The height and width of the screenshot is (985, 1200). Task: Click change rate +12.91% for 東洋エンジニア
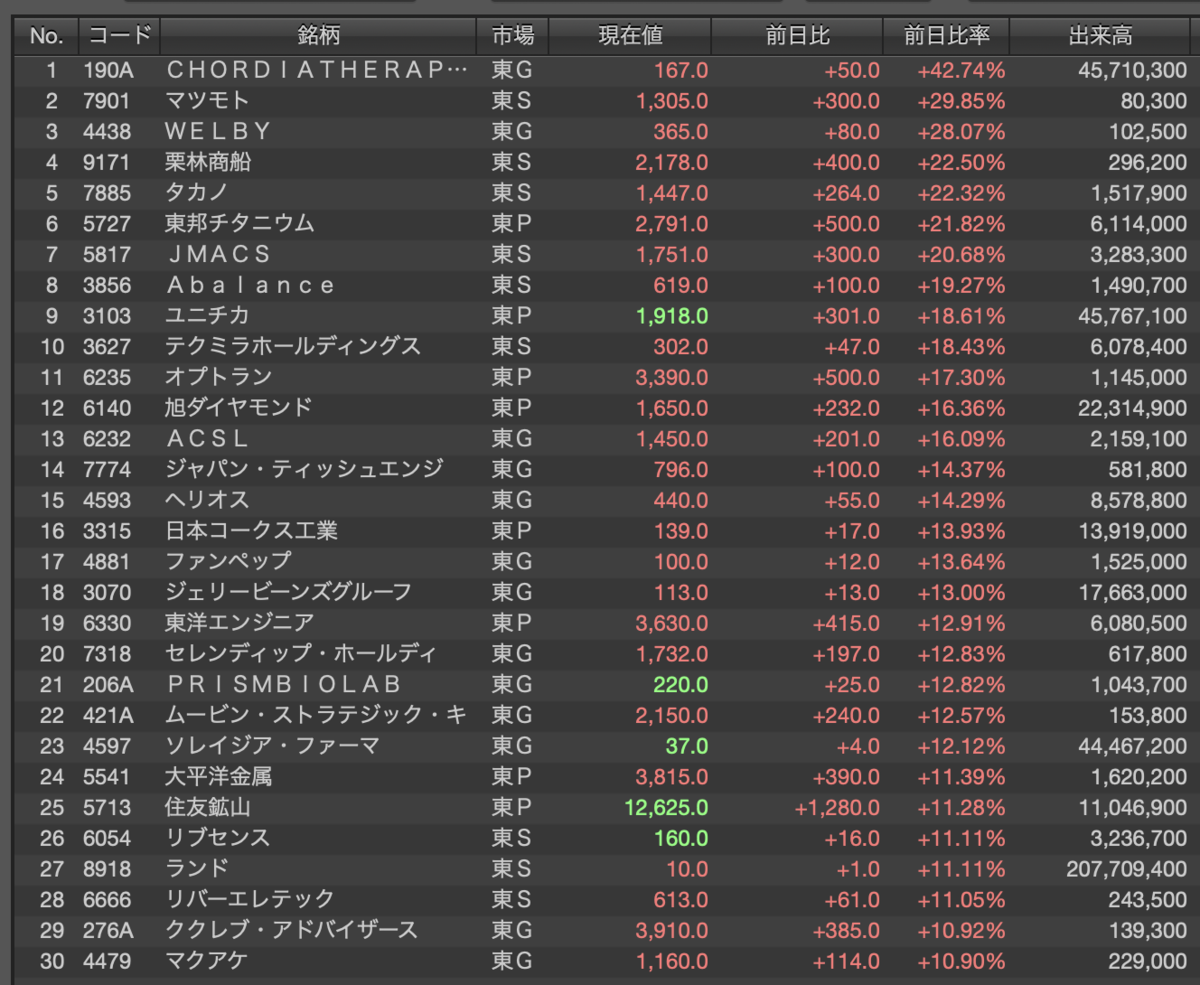tap(961, 623)
